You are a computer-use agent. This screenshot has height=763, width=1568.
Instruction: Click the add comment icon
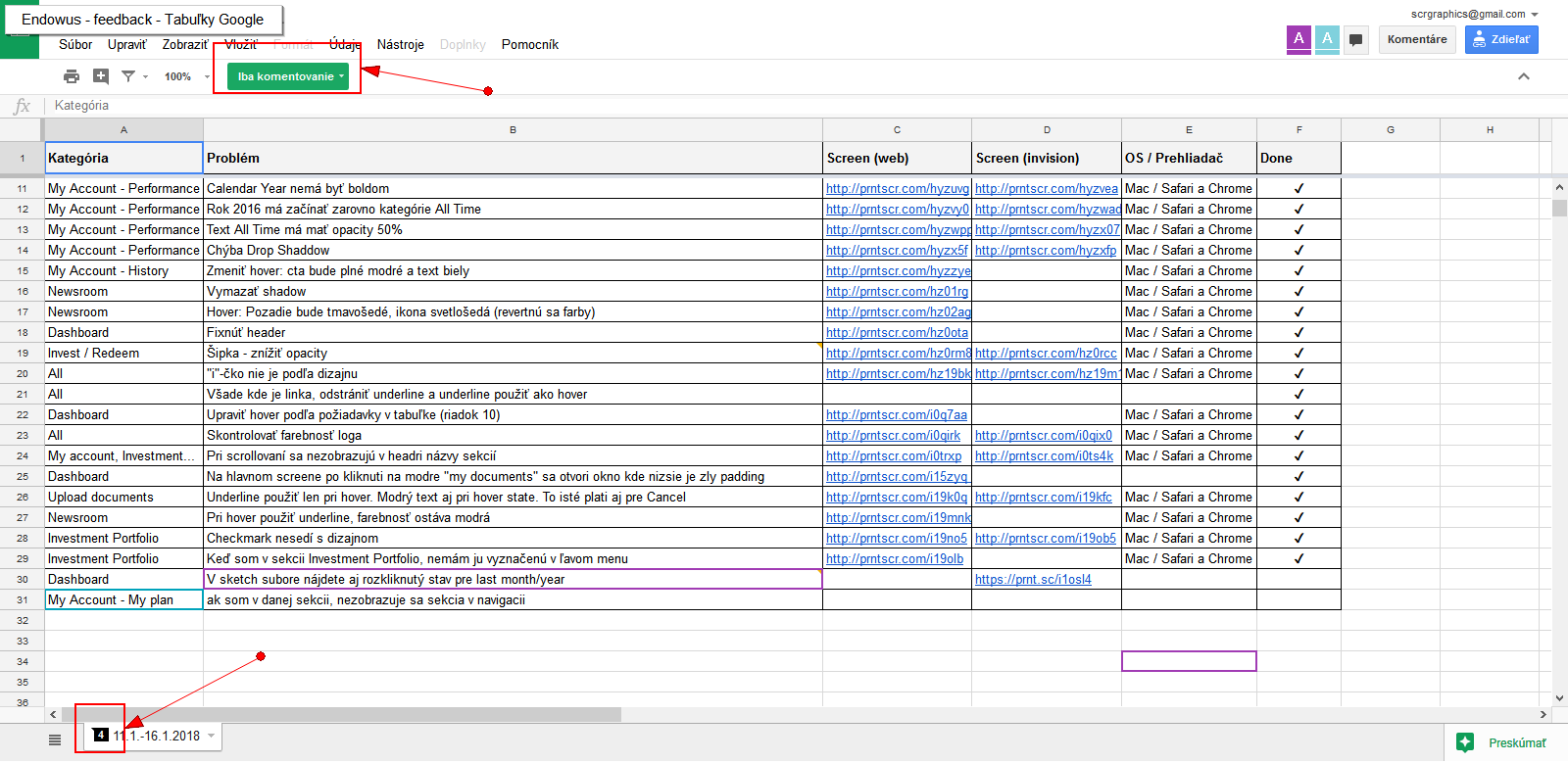(101, 76)
